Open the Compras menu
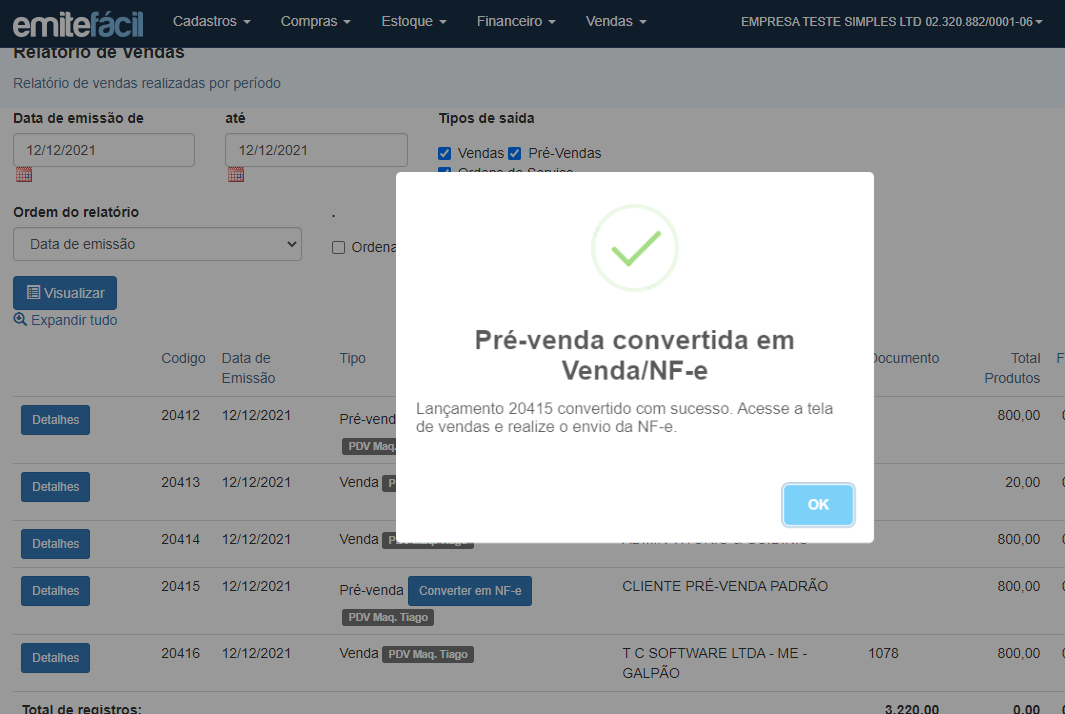Viewport: 1065px width, 714px height. click(315, 22)
